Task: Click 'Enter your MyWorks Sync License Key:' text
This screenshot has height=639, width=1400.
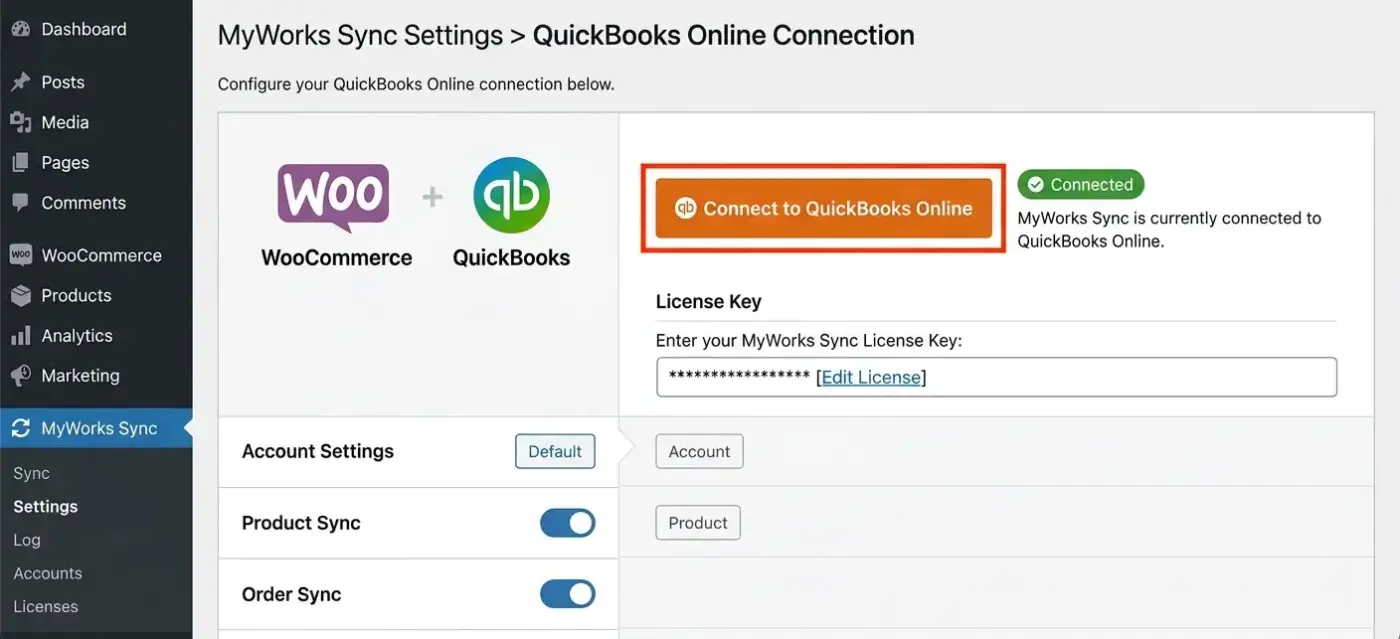Action: point(809,340)
